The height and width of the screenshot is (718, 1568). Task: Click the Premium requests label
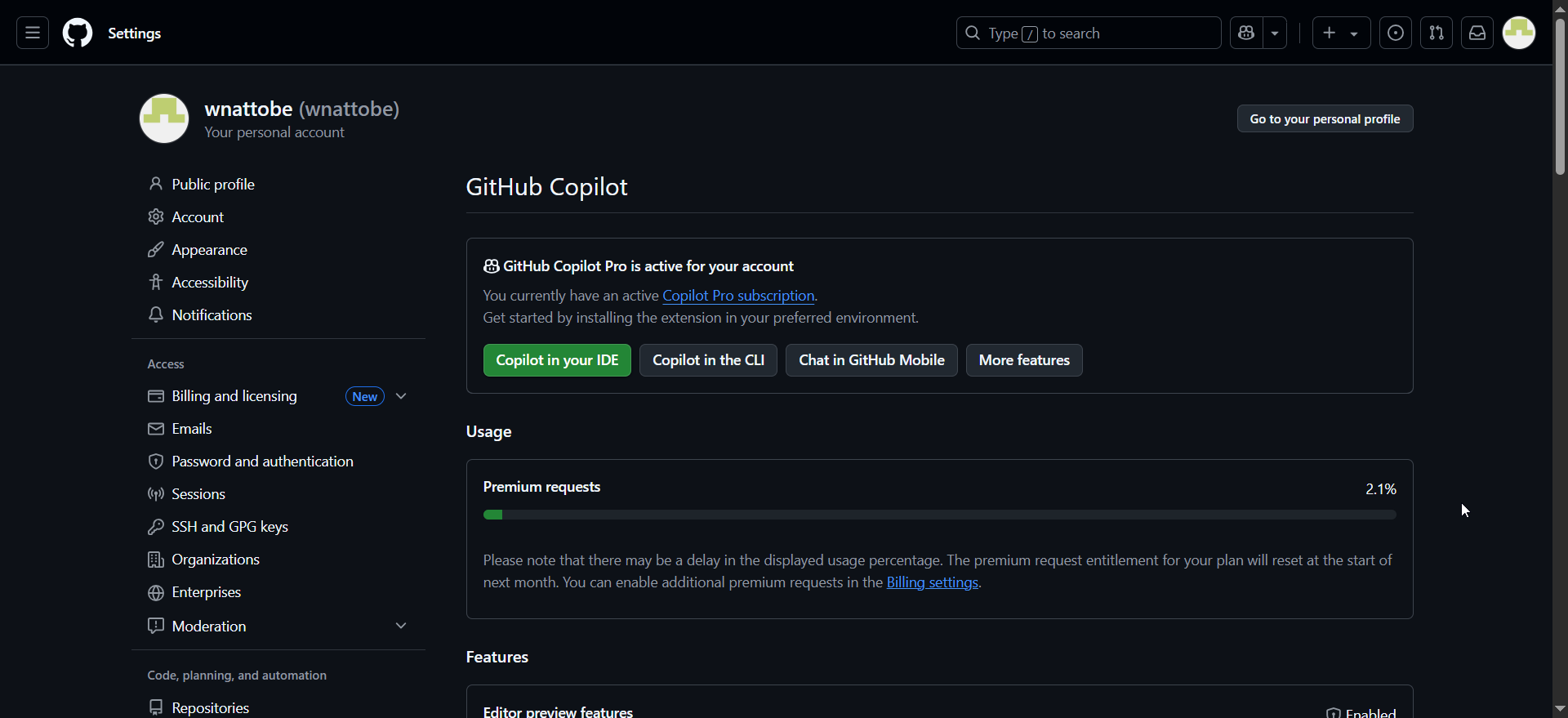pyautogui.click(x=541, y=487)
